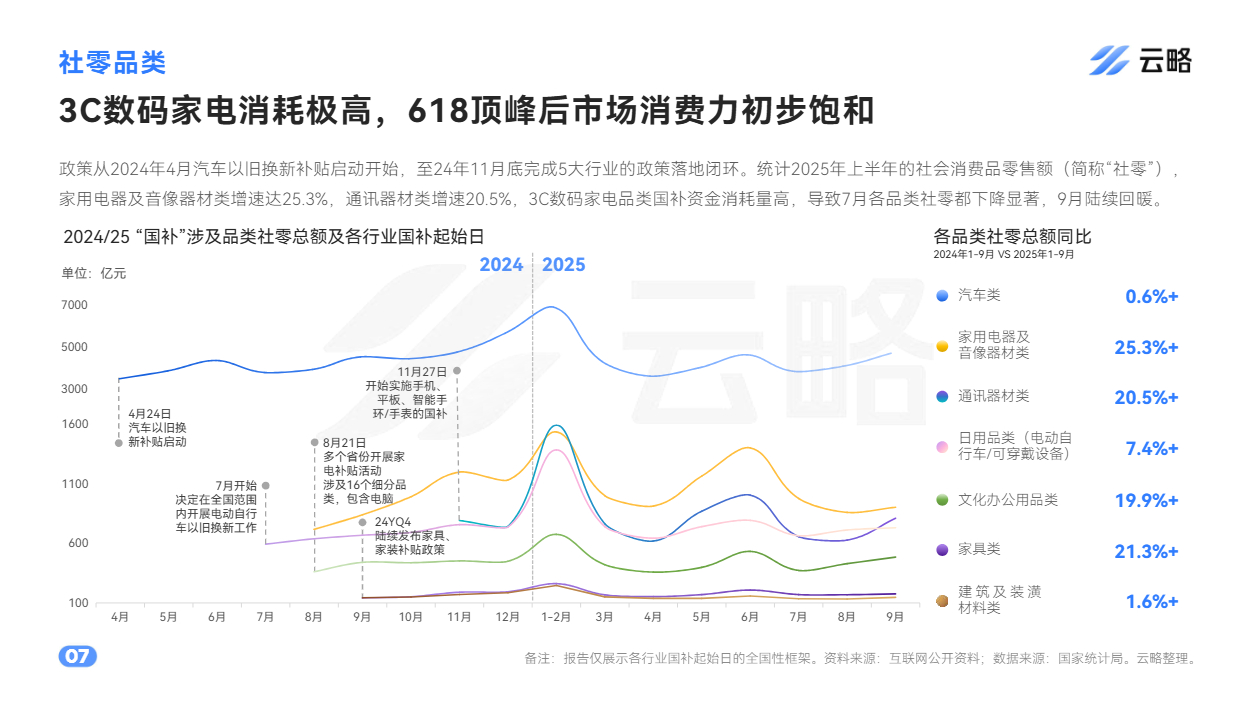Select the 2024 year label above the chart

click(x=501, y=265)
